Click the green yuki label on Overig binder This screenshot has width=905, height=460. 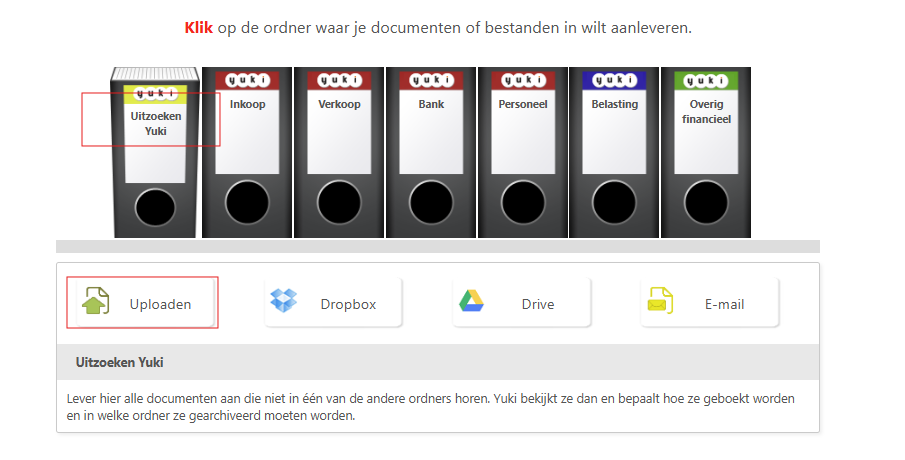(x=706, y=80)
